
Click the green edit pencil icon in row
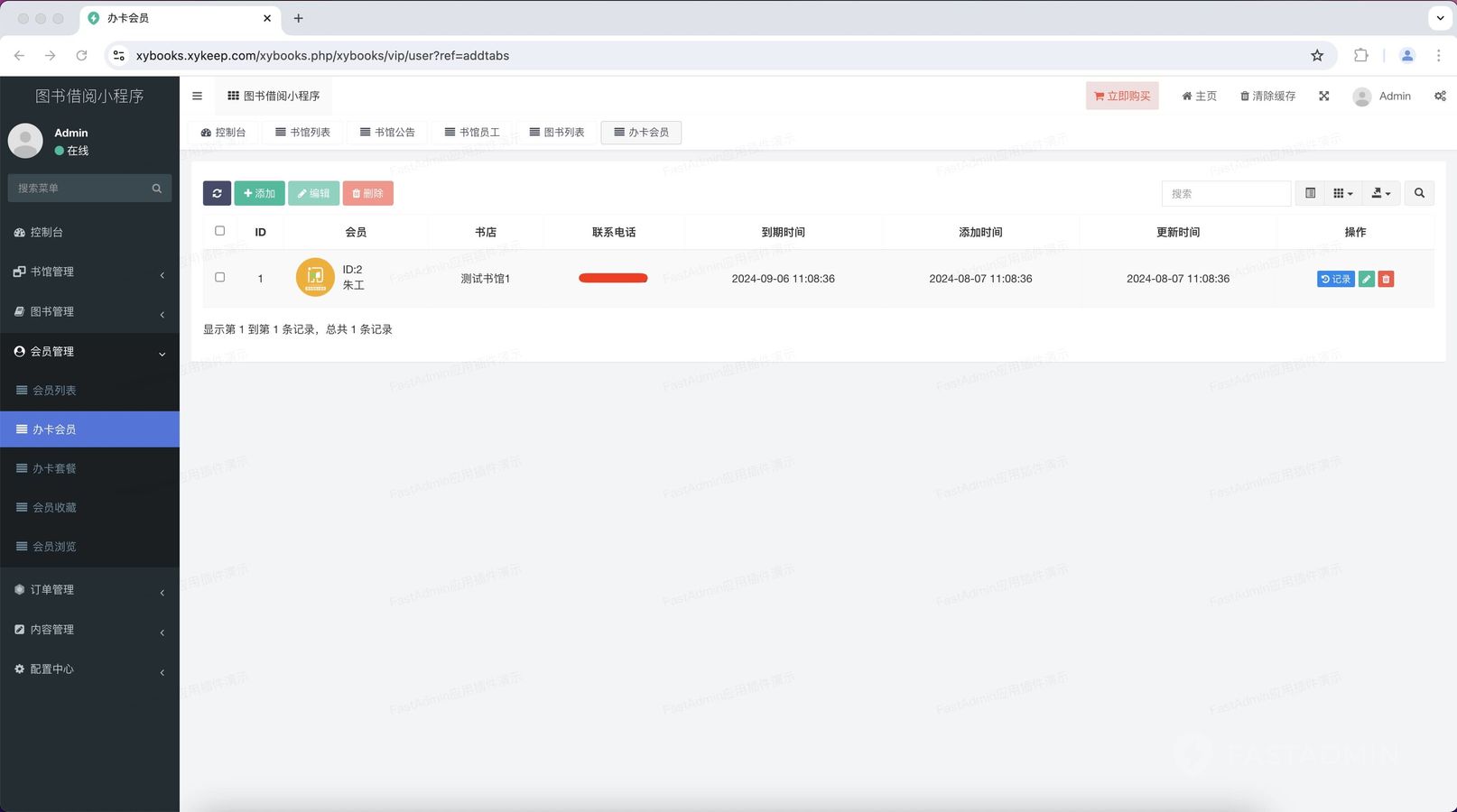pos(1367,280)
